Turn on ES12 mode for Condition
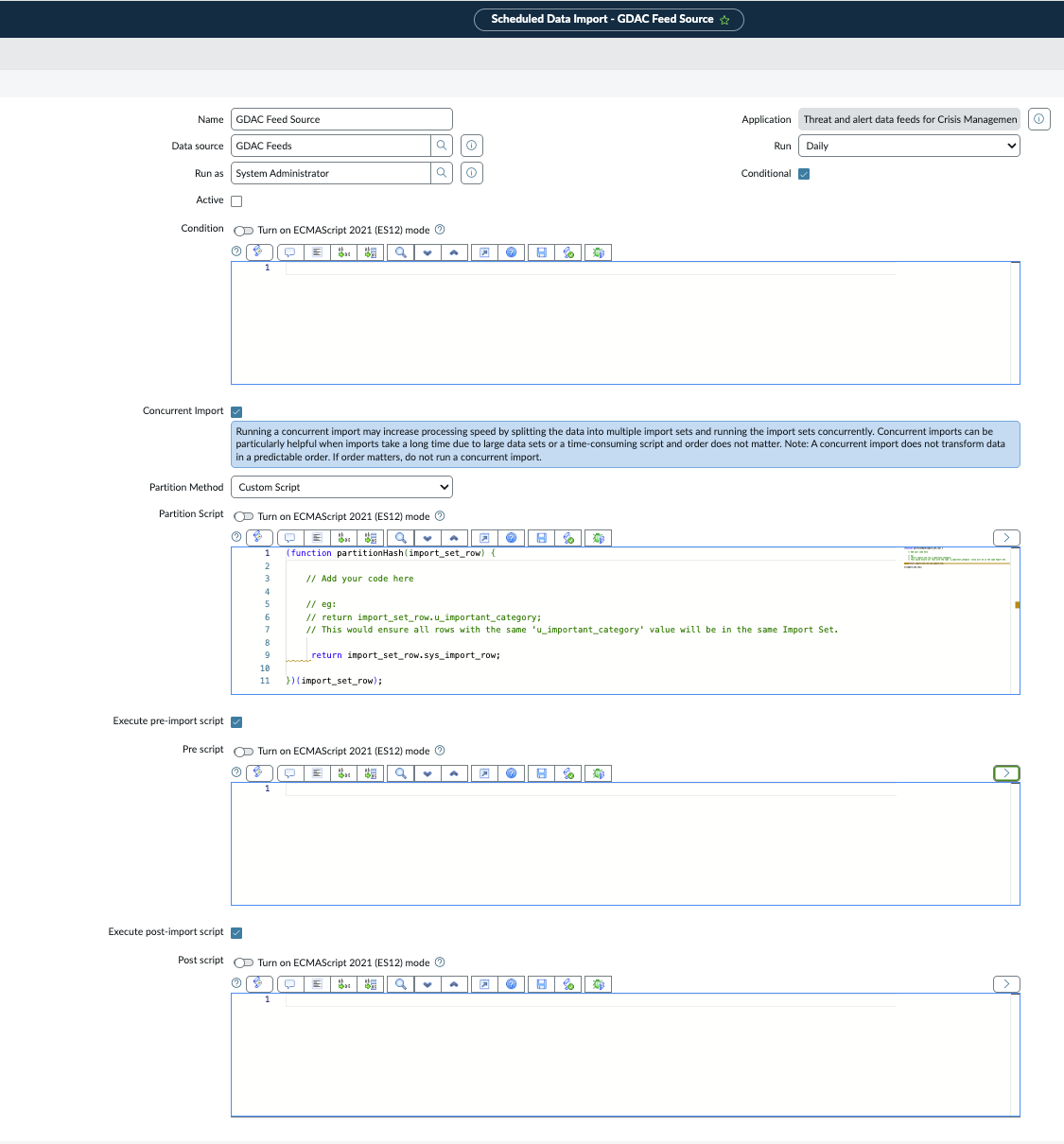The height and width of the screenshot is (1144, 1064). (244, 231)
